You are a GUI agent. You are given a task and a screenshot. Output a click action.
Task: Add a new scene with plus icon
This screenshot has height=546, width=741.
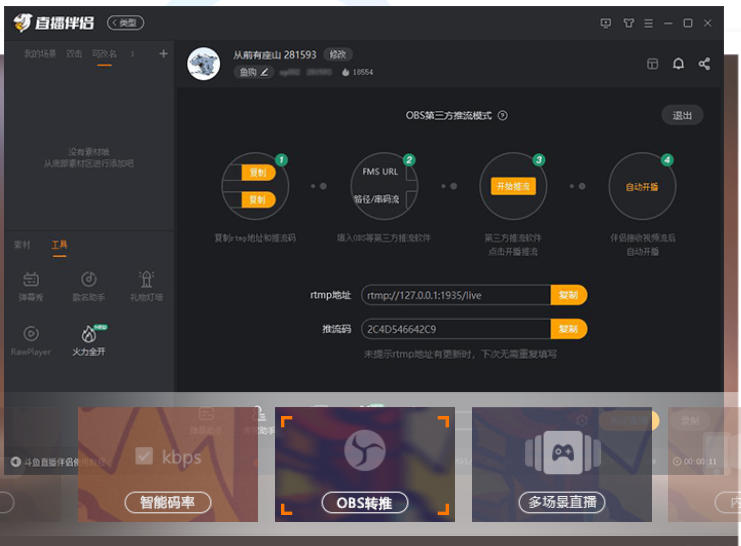pos(164,54)
